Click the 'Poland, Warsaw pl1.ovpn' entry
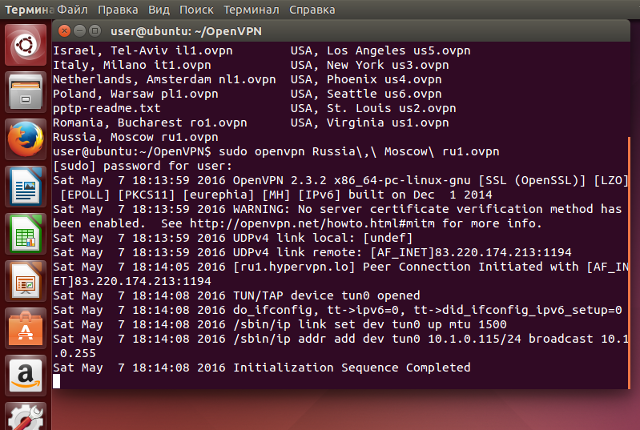The image size is (640, 430). pyautogui.click(x=136, y=94)
